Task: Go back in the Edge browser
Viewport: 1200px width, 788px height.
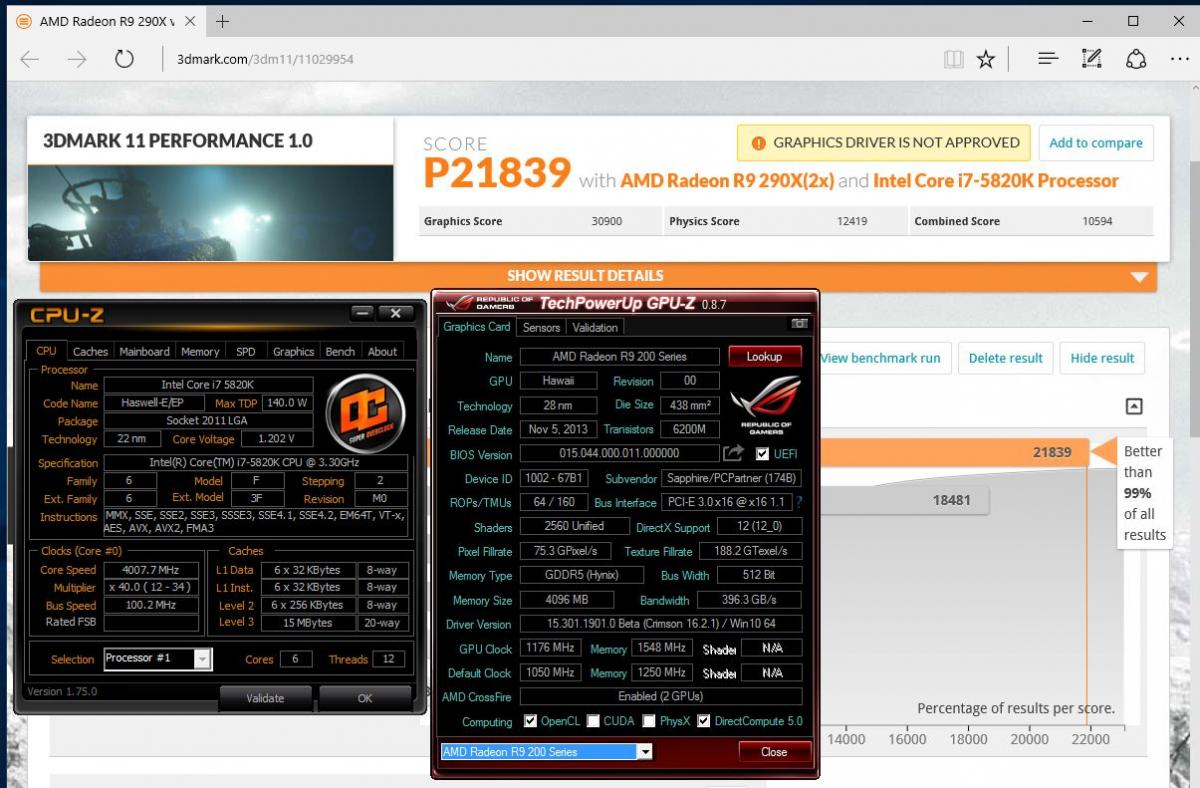Action: (x=30, y=59)
